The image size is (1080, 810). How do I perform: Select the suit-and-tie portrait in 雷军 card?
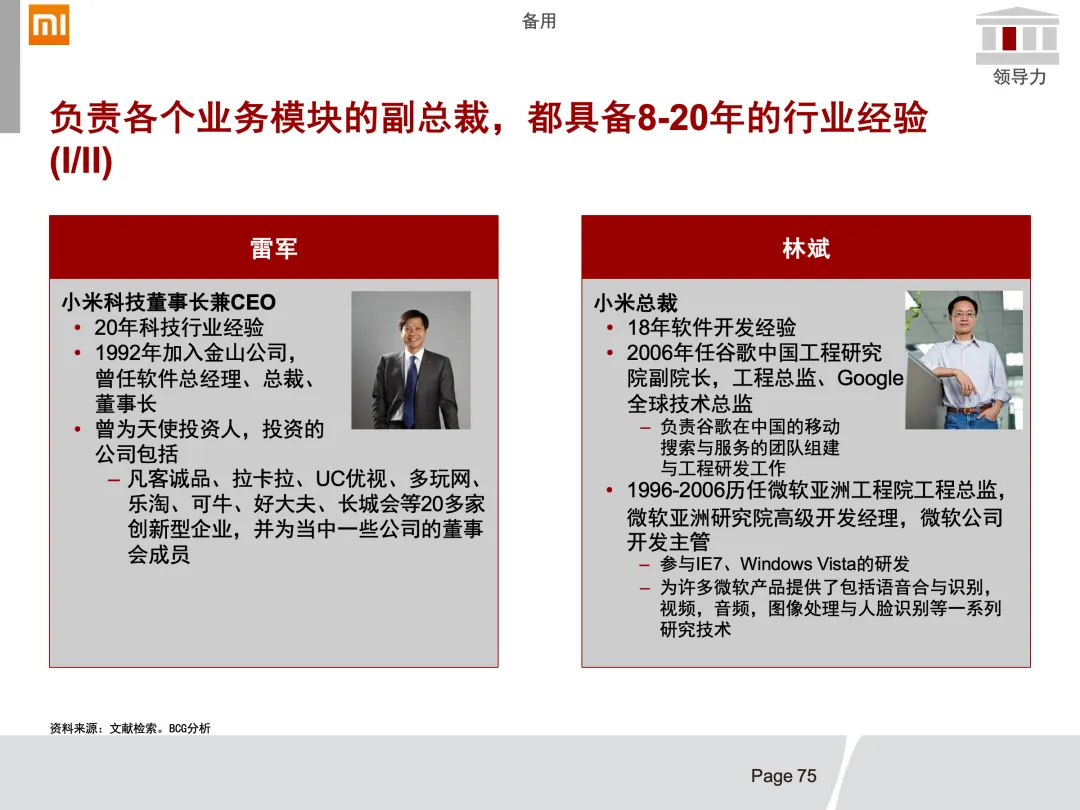pyautogui.click(x=411, y=360)
